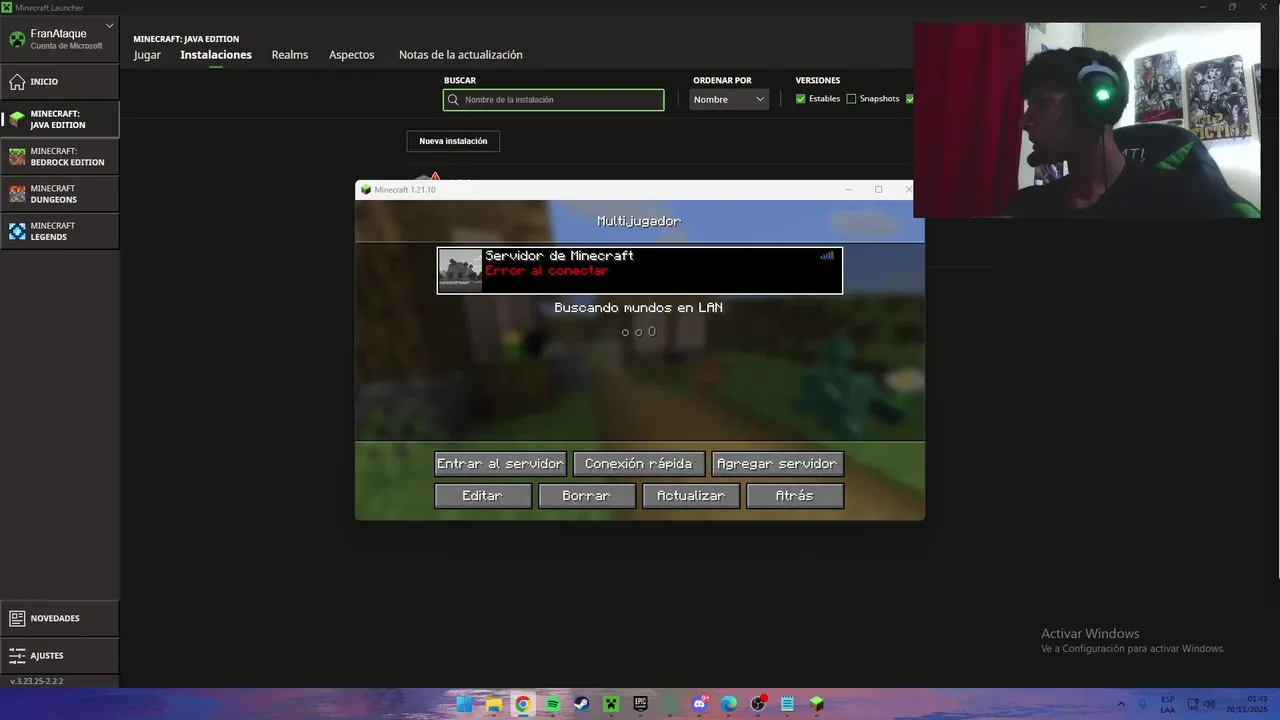The height and width of the screenshot is (720, 1280).
Task: Open the volume tray icon
Action: (1210, 704)
